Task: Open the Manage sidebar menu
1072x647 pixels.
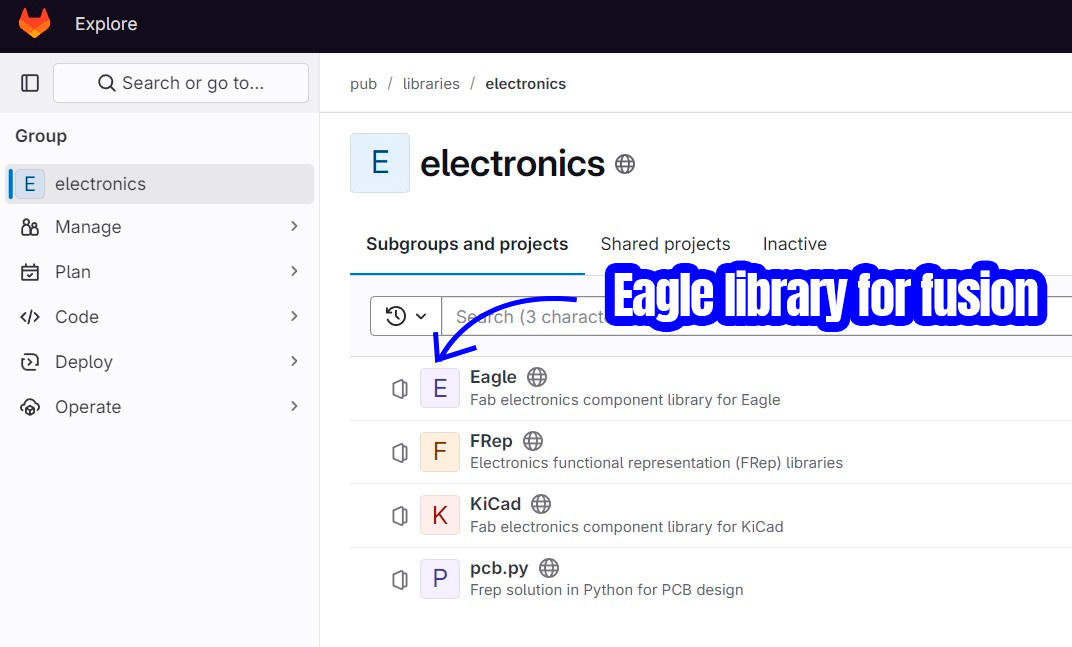Action: [159, 227]
